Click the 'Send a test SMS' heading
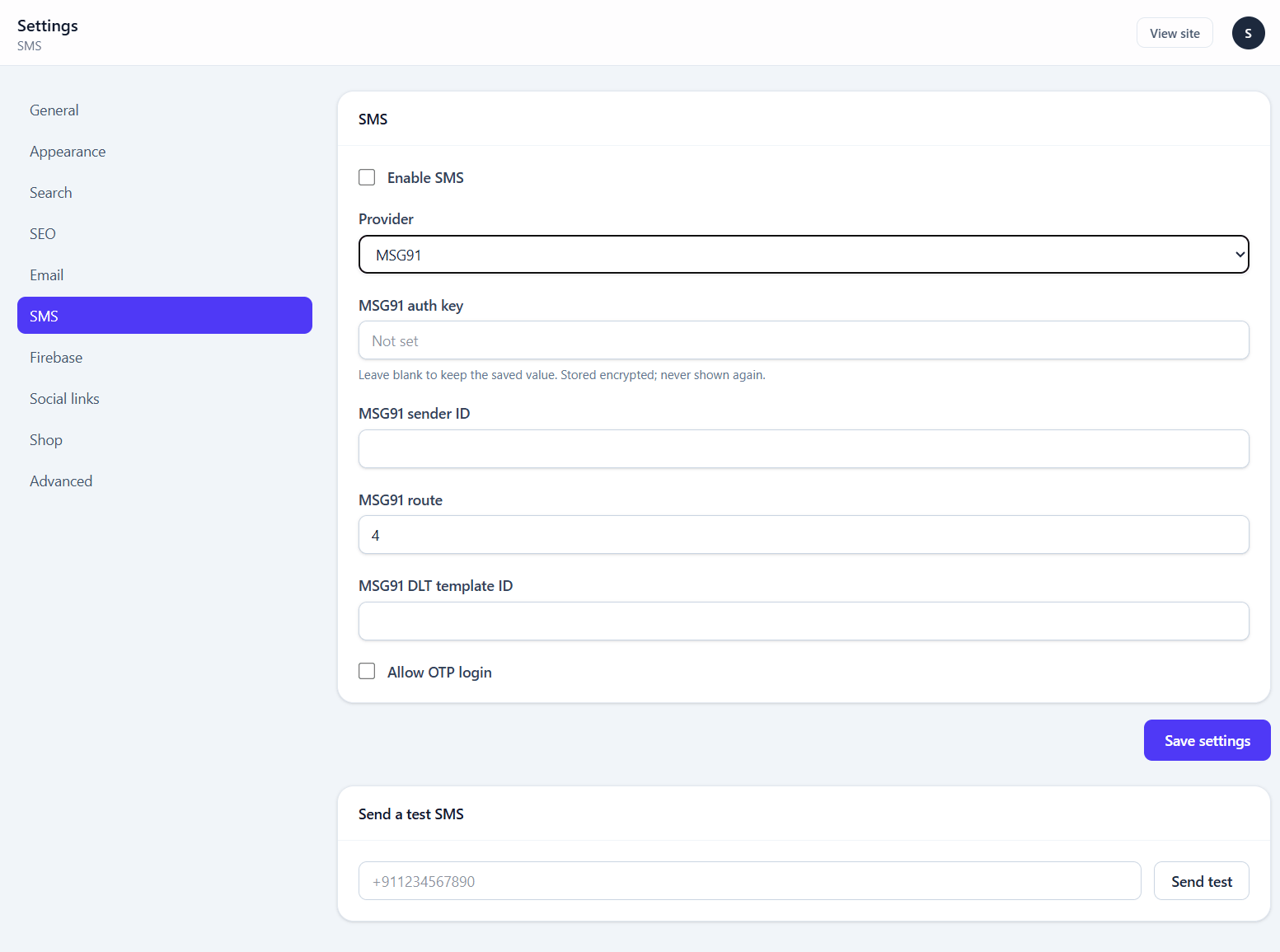The image size is (1280, 952). [411, 814]
